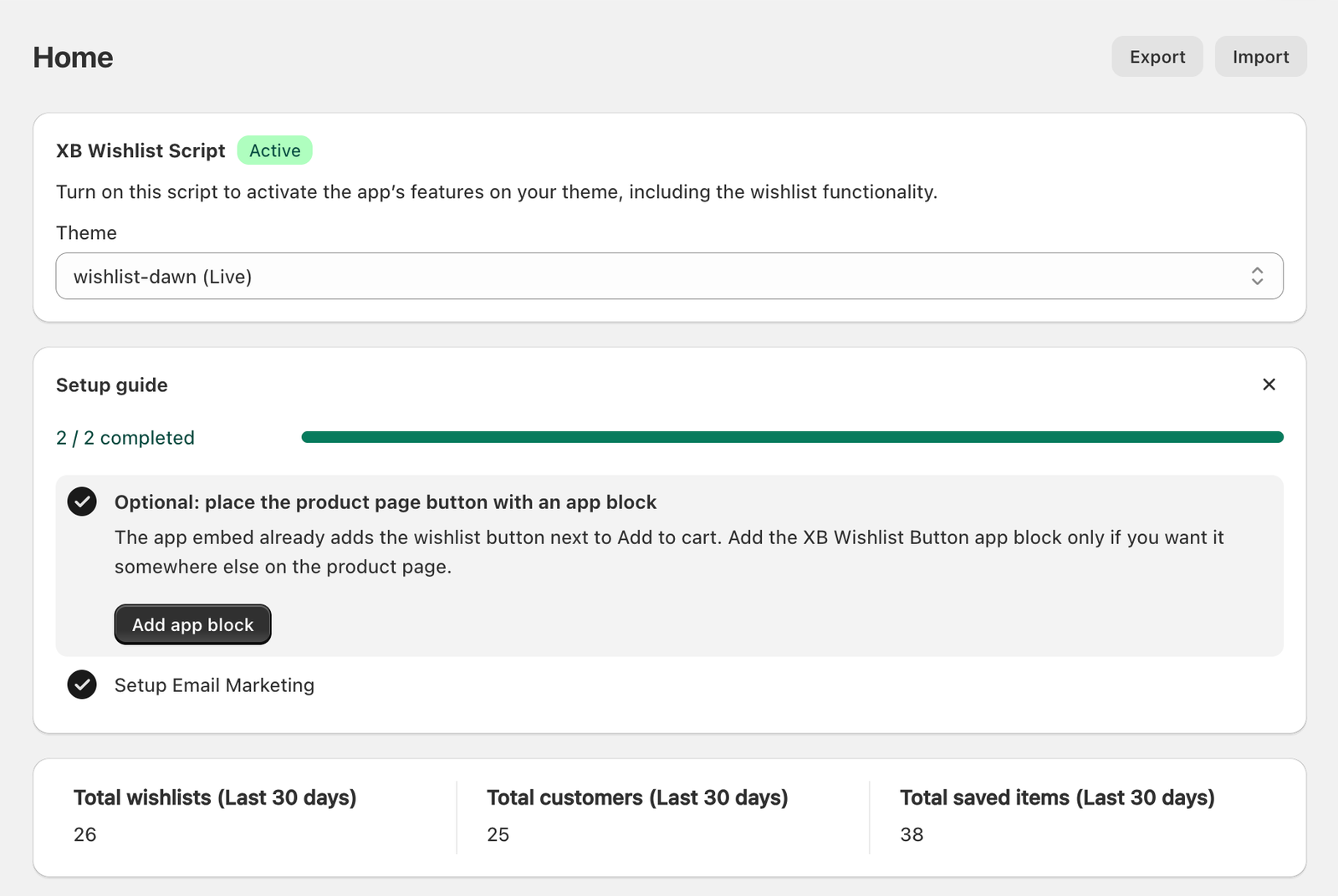Click the Export button
The height and width of the screenshot is (896, 1338).
pos(1157,57)
